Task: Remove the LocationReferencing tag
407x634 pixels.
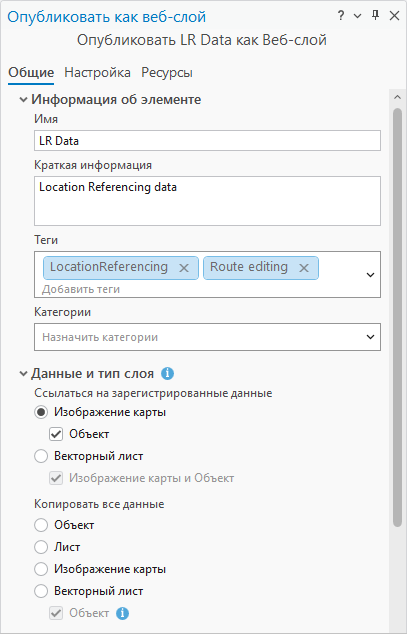Action: [184, 268]
